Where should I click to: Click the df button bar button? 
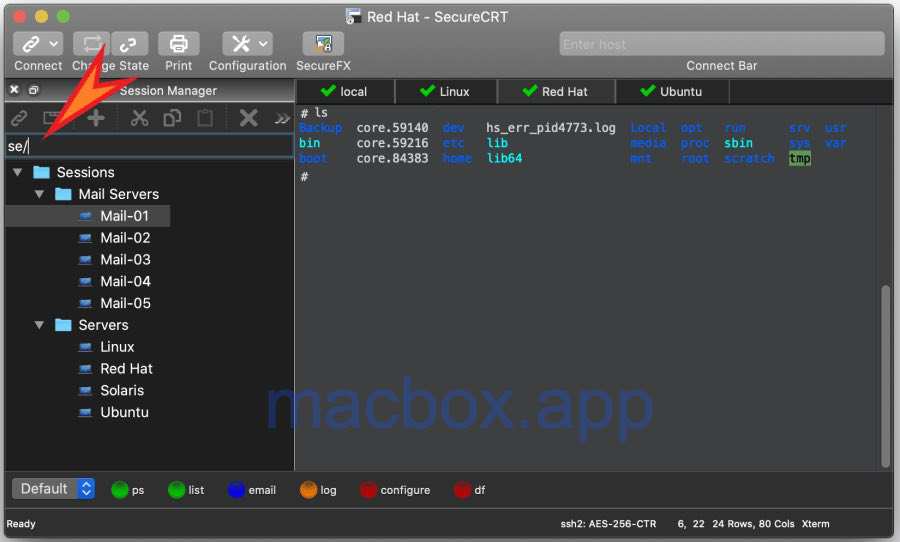click(470, 490)
